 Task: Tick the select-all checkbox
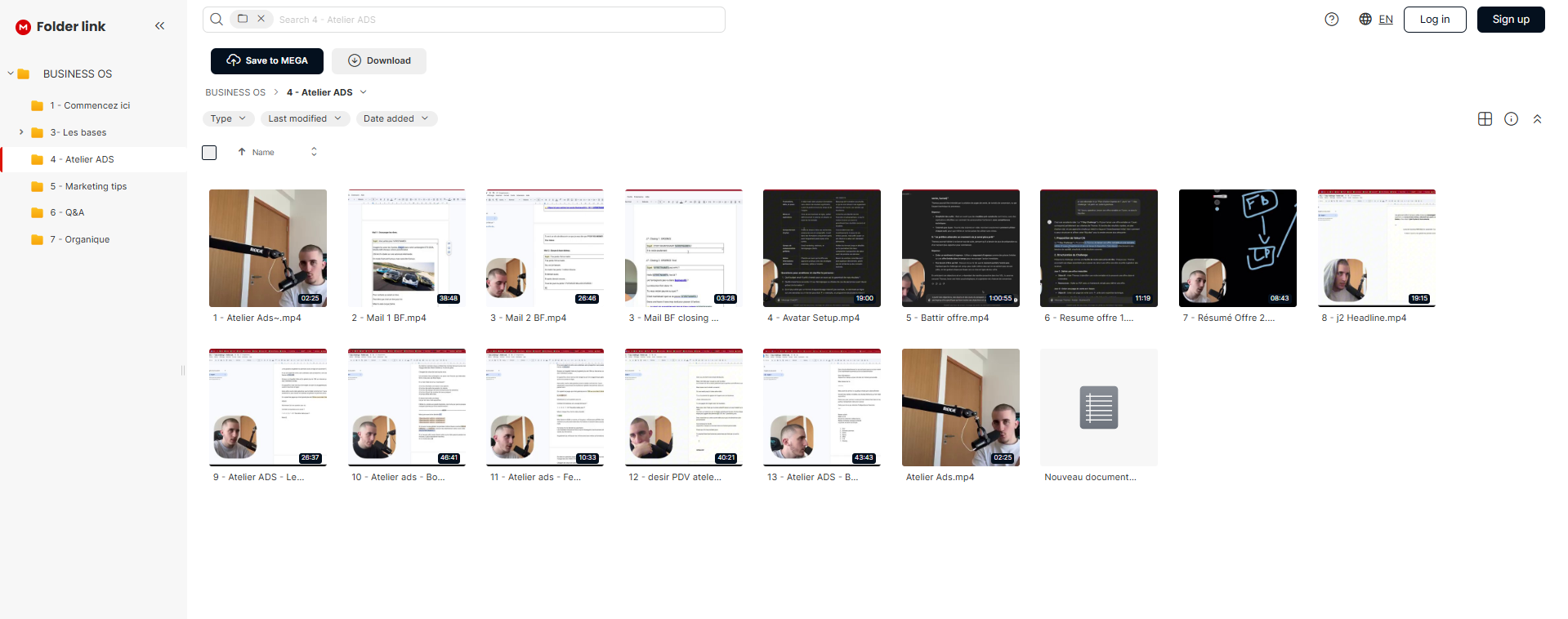click(x=209, y=153)
